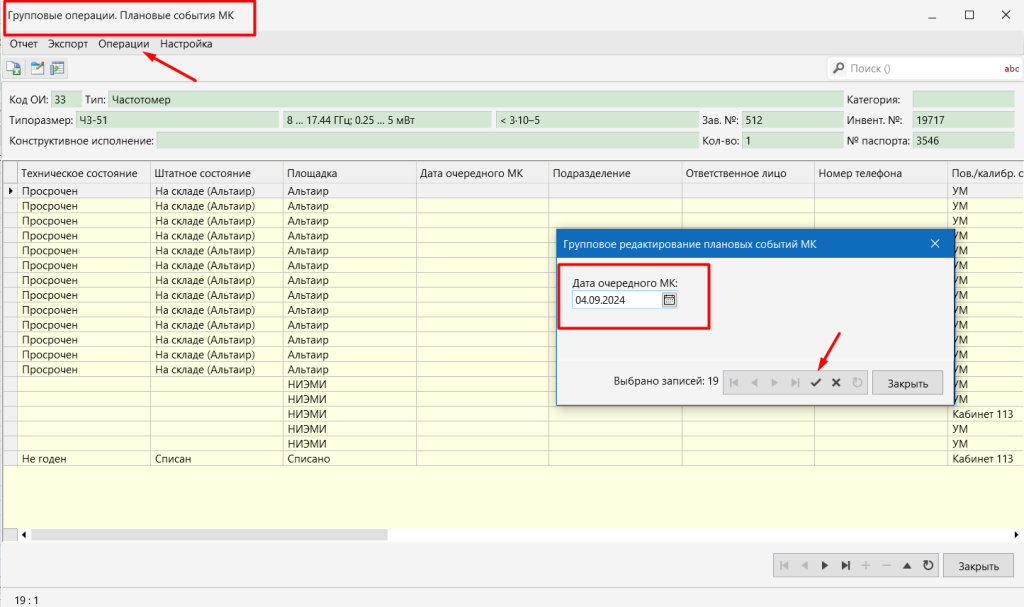Click the measuring range field 8 ... 17.44 ГГц
This screenshot has width=1024, height=607.
click(x=387, y=120)
